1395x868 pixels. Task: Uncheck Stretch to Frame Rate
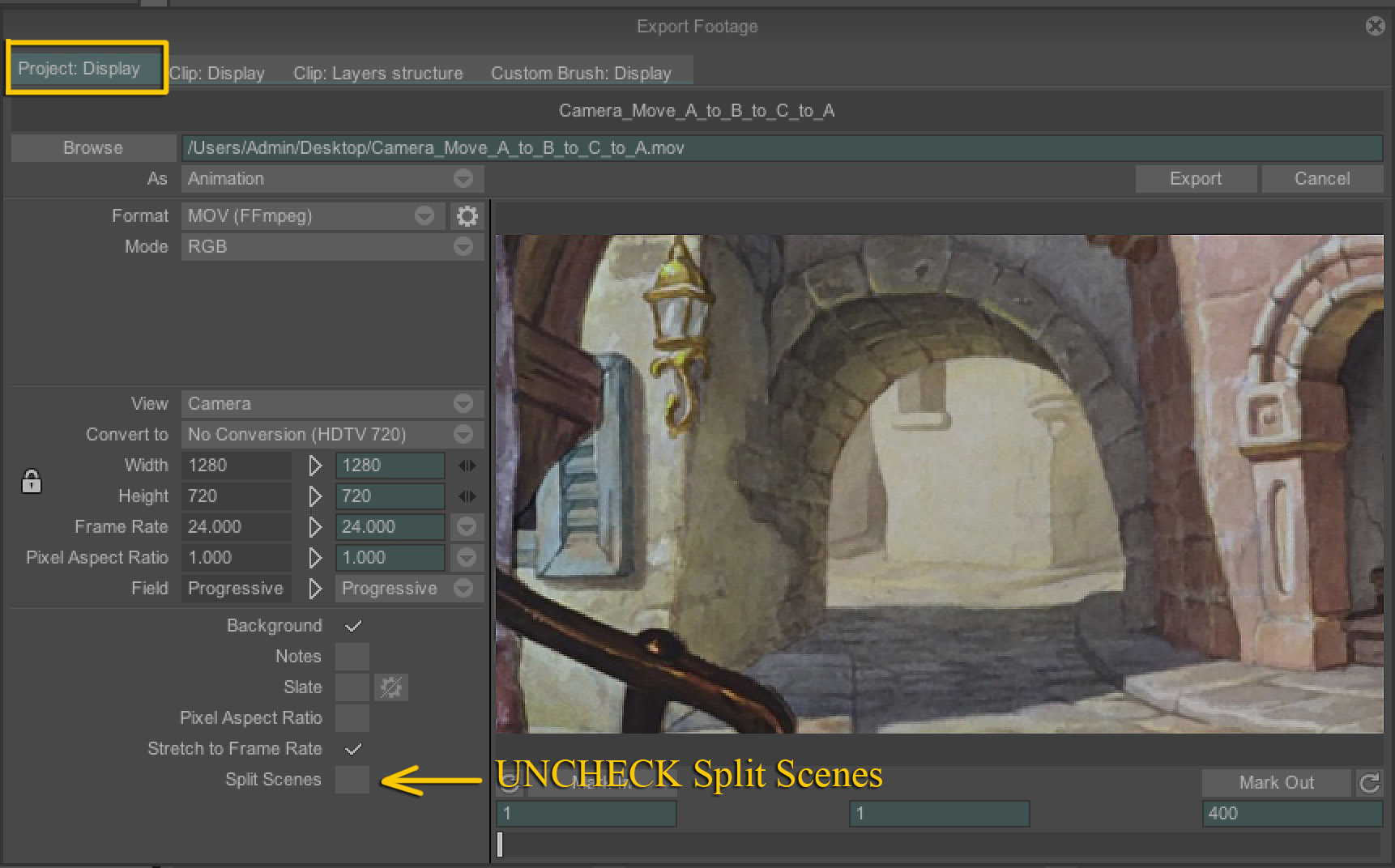[353, 749]
